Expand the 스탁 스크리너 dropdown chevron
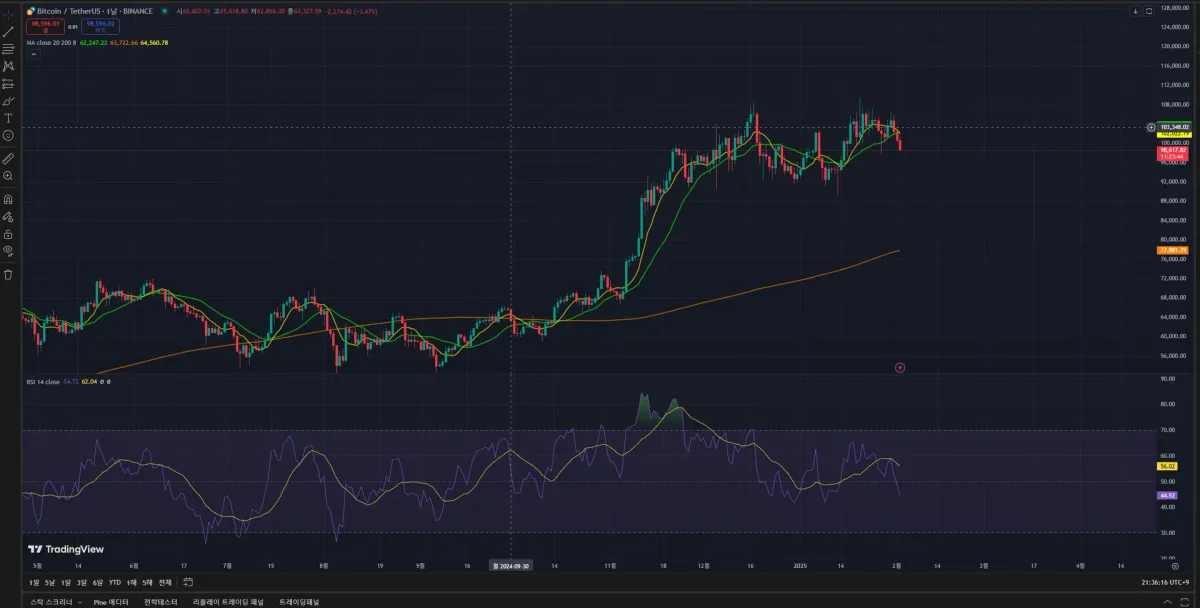The height and width of the screenshot is (608, 1200). (78, 602)
